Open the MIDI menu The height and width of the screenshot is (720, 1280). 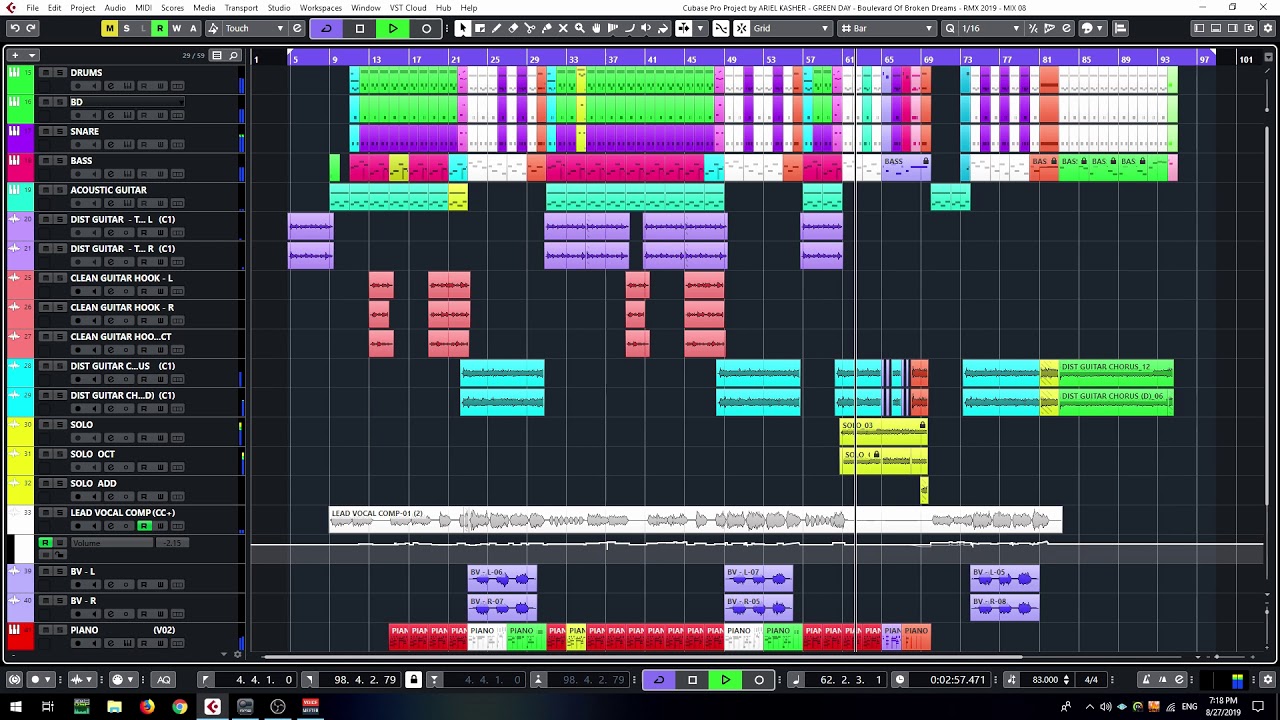144,7
